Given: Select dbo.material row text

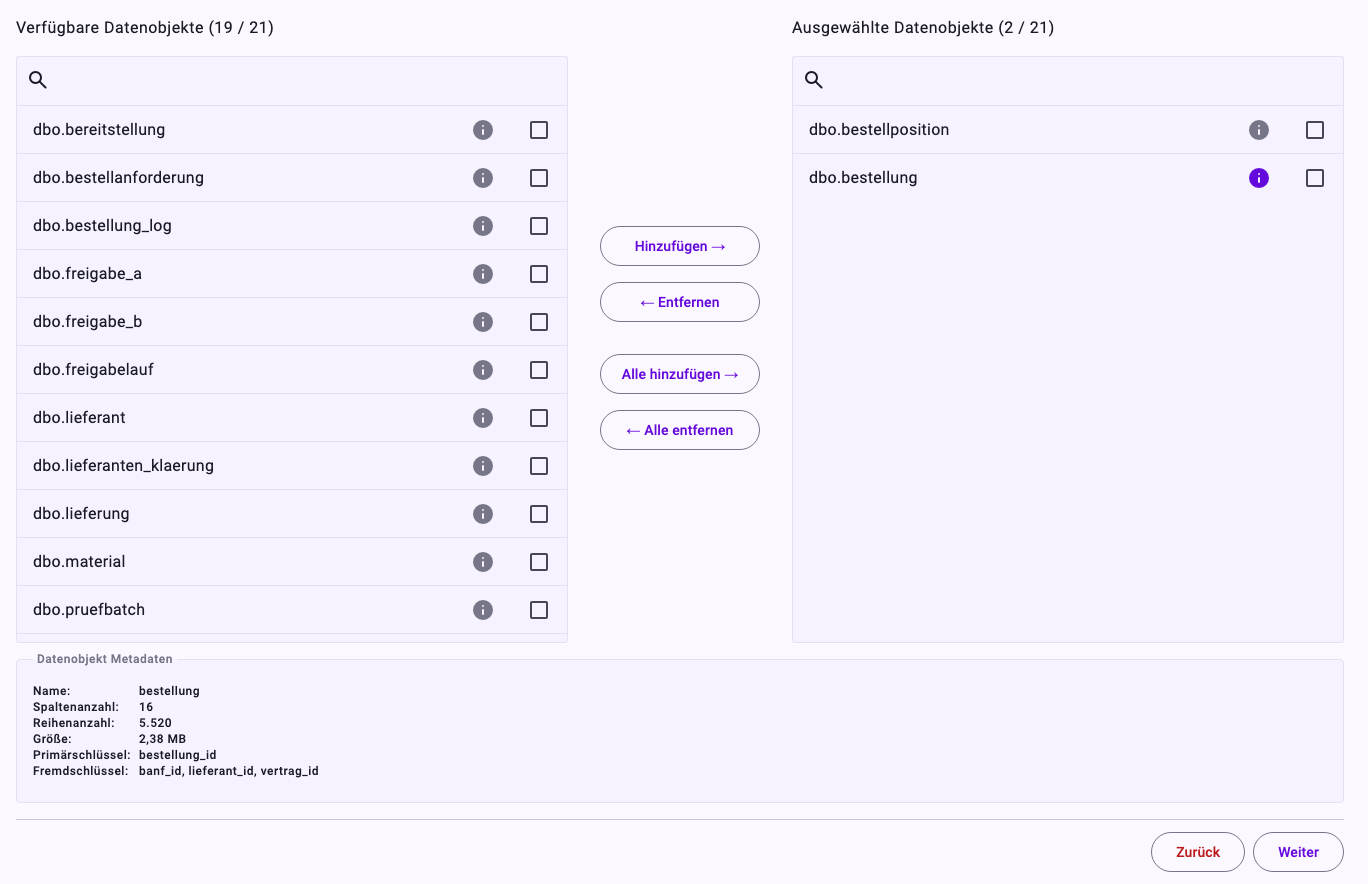Looking at the screenshot, I should coord(79,562).
